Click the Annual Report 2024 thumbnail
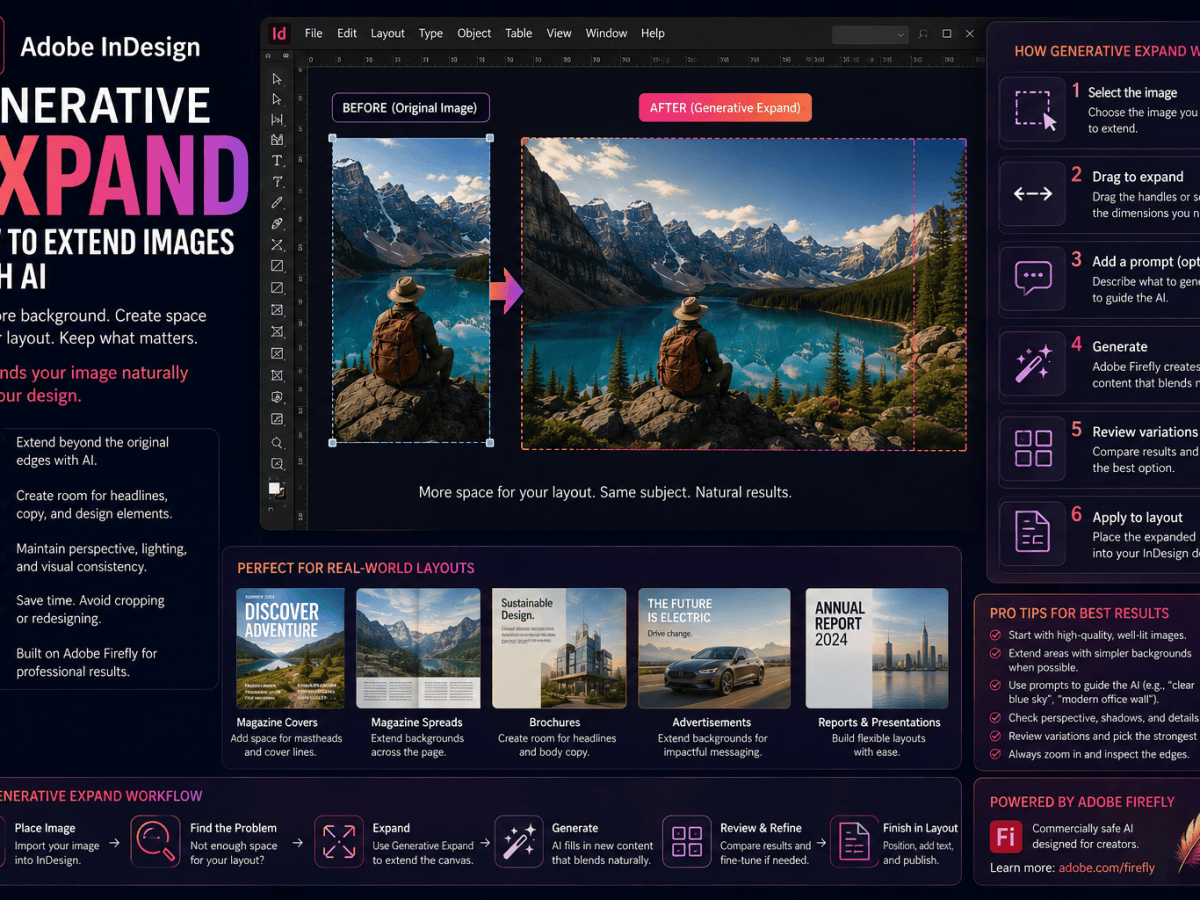The width and height of the screenshot is (1200, 900). [877, 648]
